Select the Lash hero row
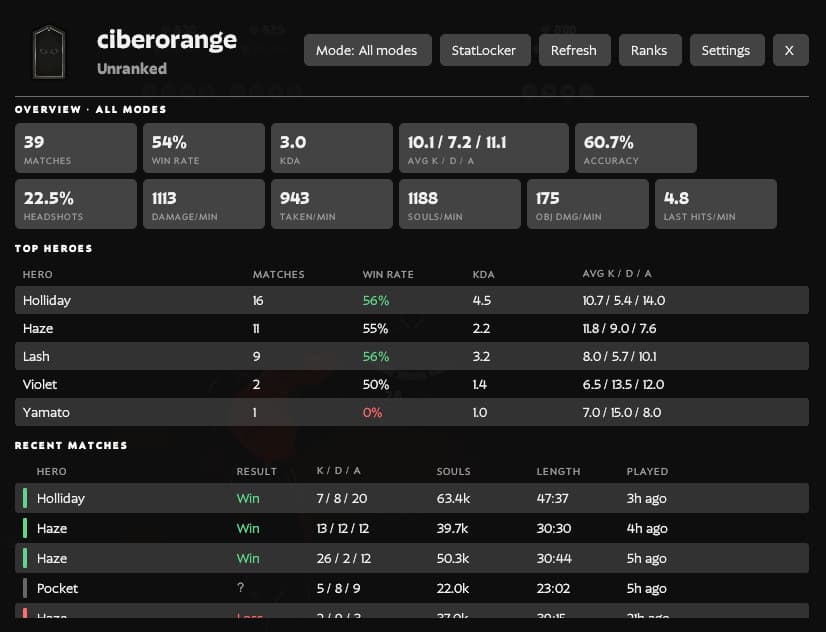The image size is (826, 632). tap(412, 356)
